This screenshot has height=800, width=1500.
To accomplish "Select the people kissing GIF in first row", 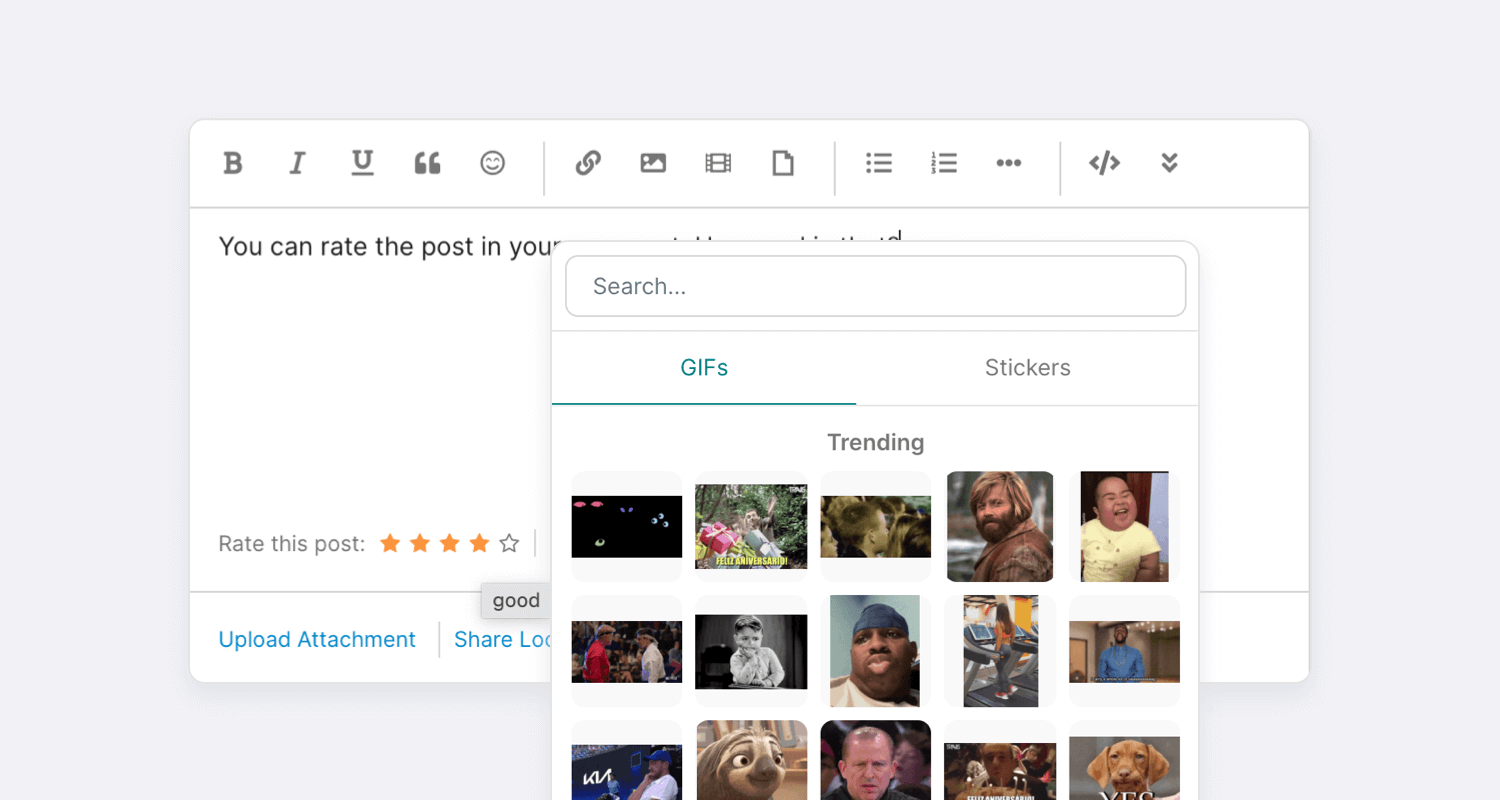I will tap(875, 526).
